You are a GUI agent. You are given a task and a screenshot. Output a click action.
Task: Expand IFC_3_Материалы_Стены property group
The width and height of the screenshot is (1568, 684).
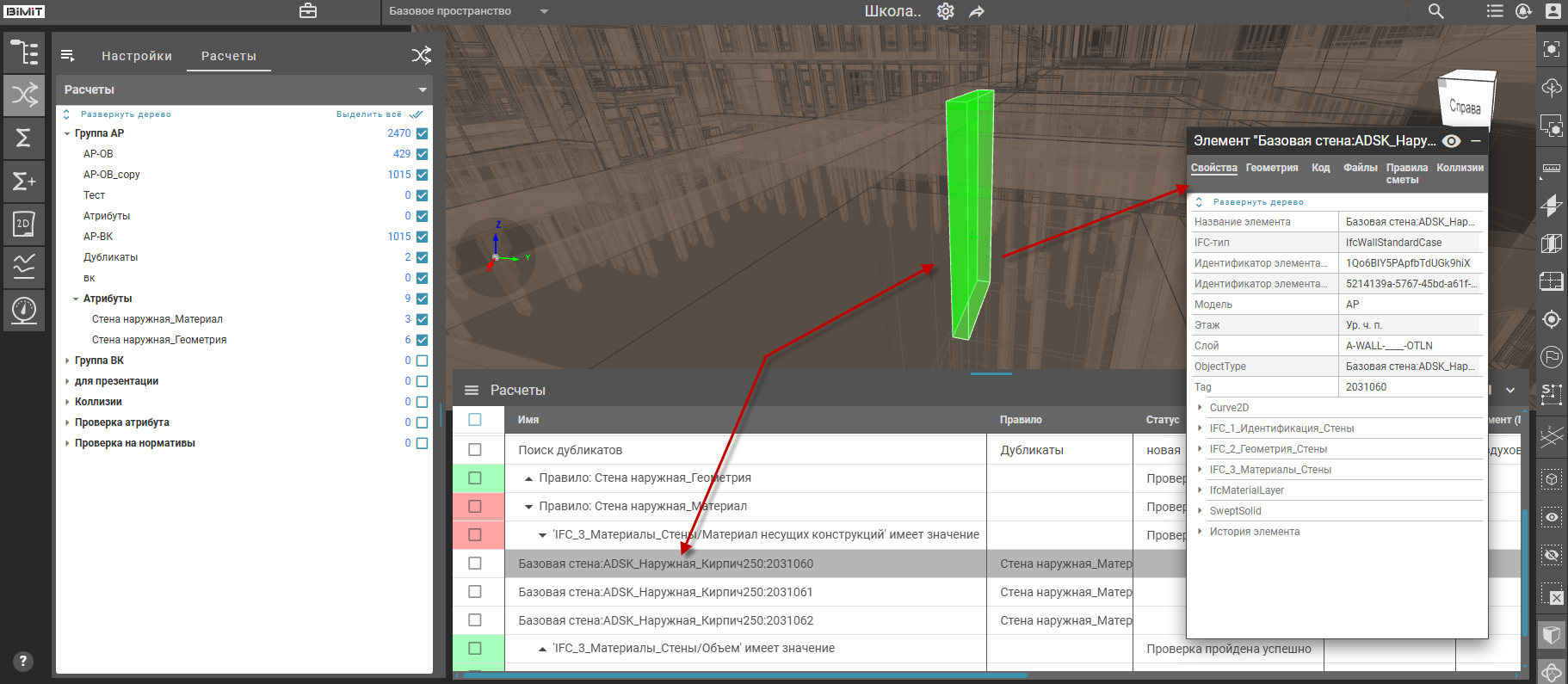click(1200, 470)
